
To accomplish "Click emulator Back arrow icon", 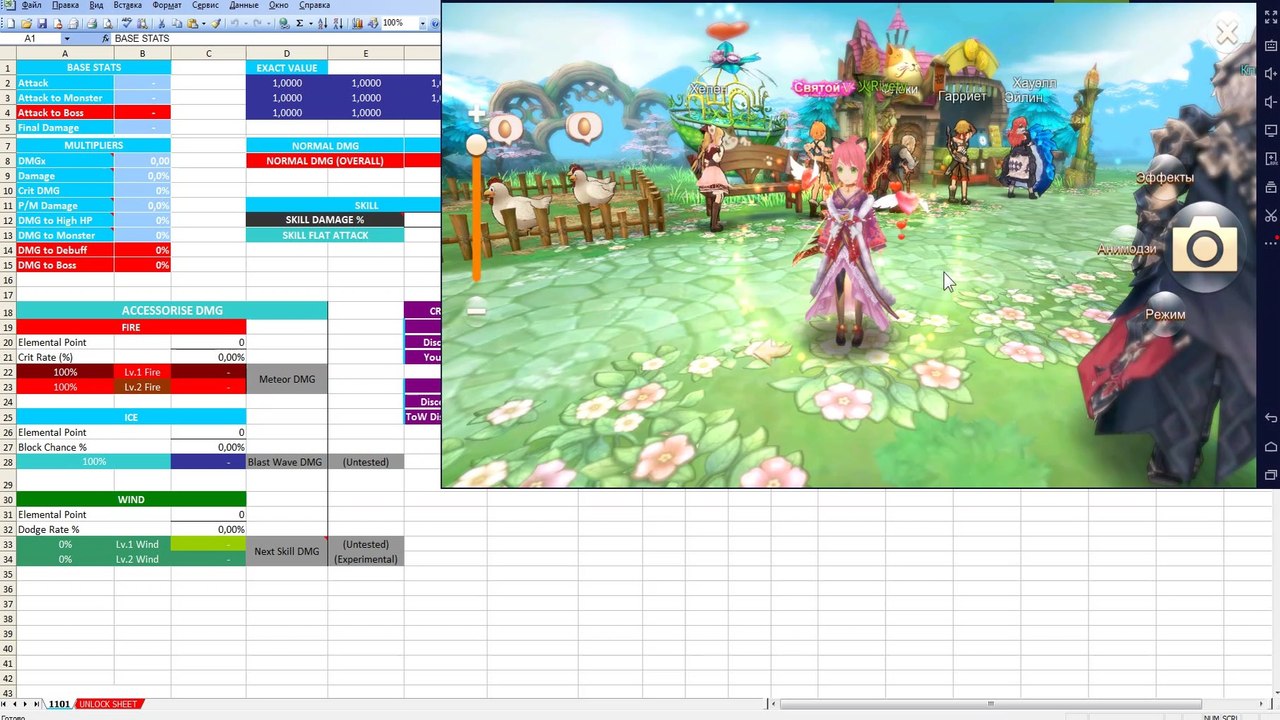I will point(1270,417).
